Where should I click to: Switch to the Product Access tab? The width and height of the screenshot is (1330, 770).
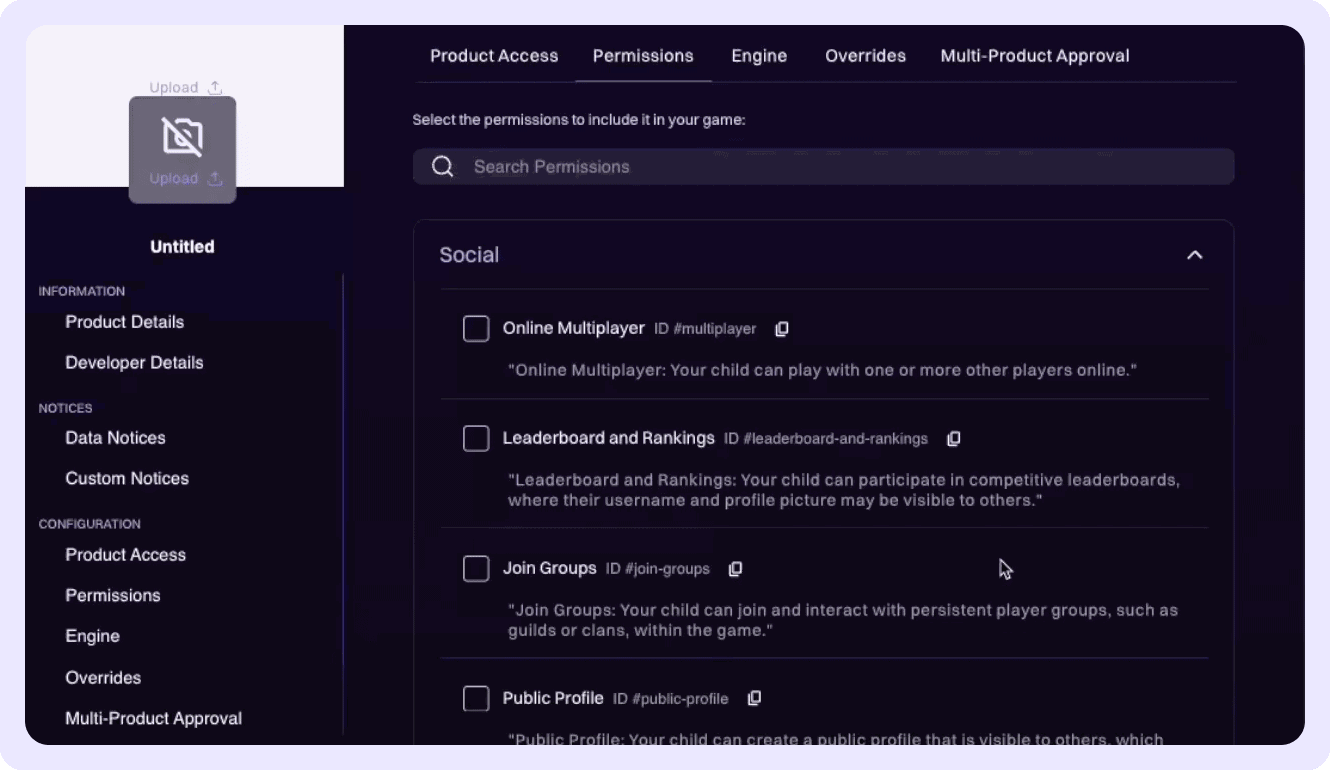pos(494,56)
